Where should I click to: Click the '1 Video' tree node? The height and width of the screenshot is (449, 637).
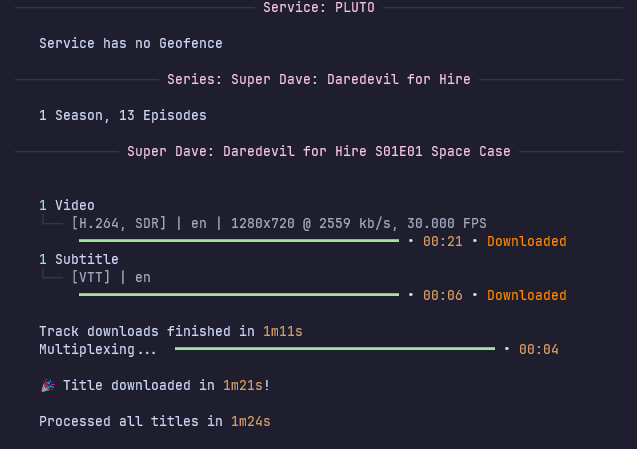pos(67,205)
